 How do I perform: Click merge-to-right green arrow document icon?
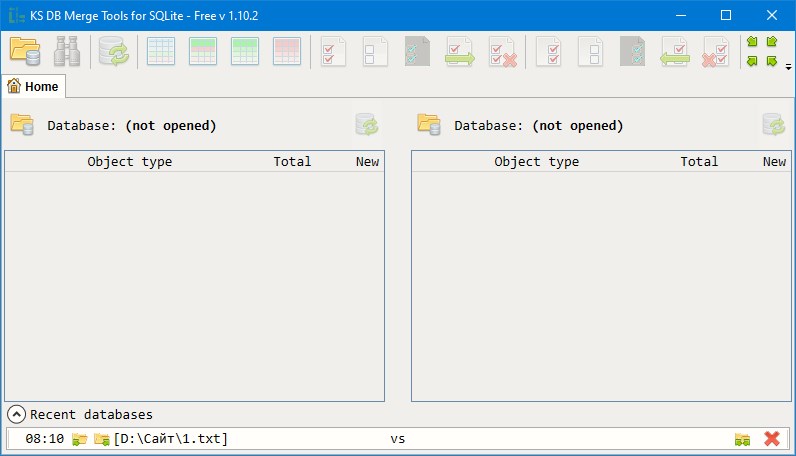tap(459, 51)
